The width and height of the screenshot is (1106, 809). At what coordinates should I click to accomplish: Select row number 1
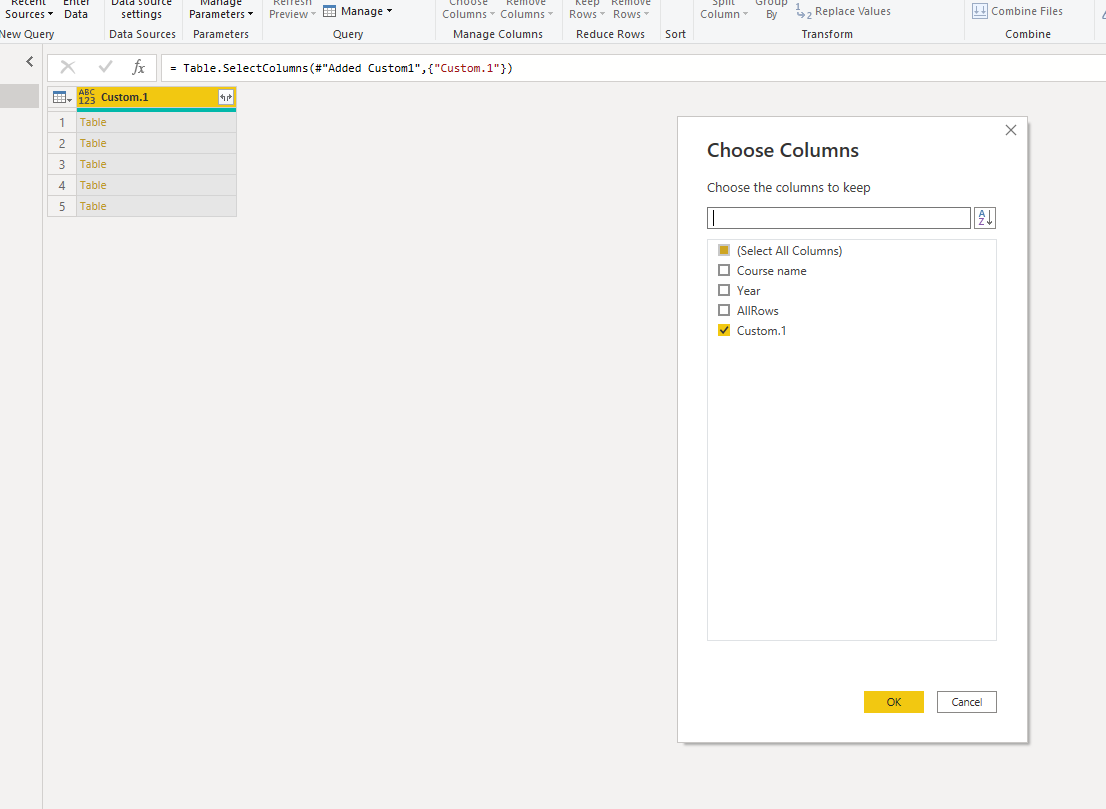point(62,123)
